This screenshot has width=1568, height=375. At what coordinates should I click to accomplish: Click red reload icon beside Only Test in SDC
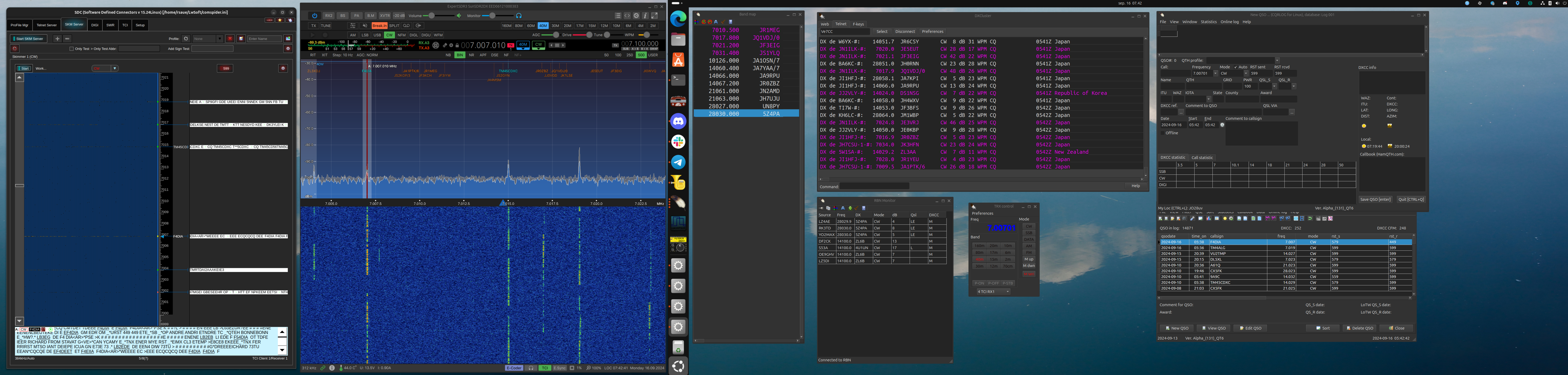click(x=15, y=49)
